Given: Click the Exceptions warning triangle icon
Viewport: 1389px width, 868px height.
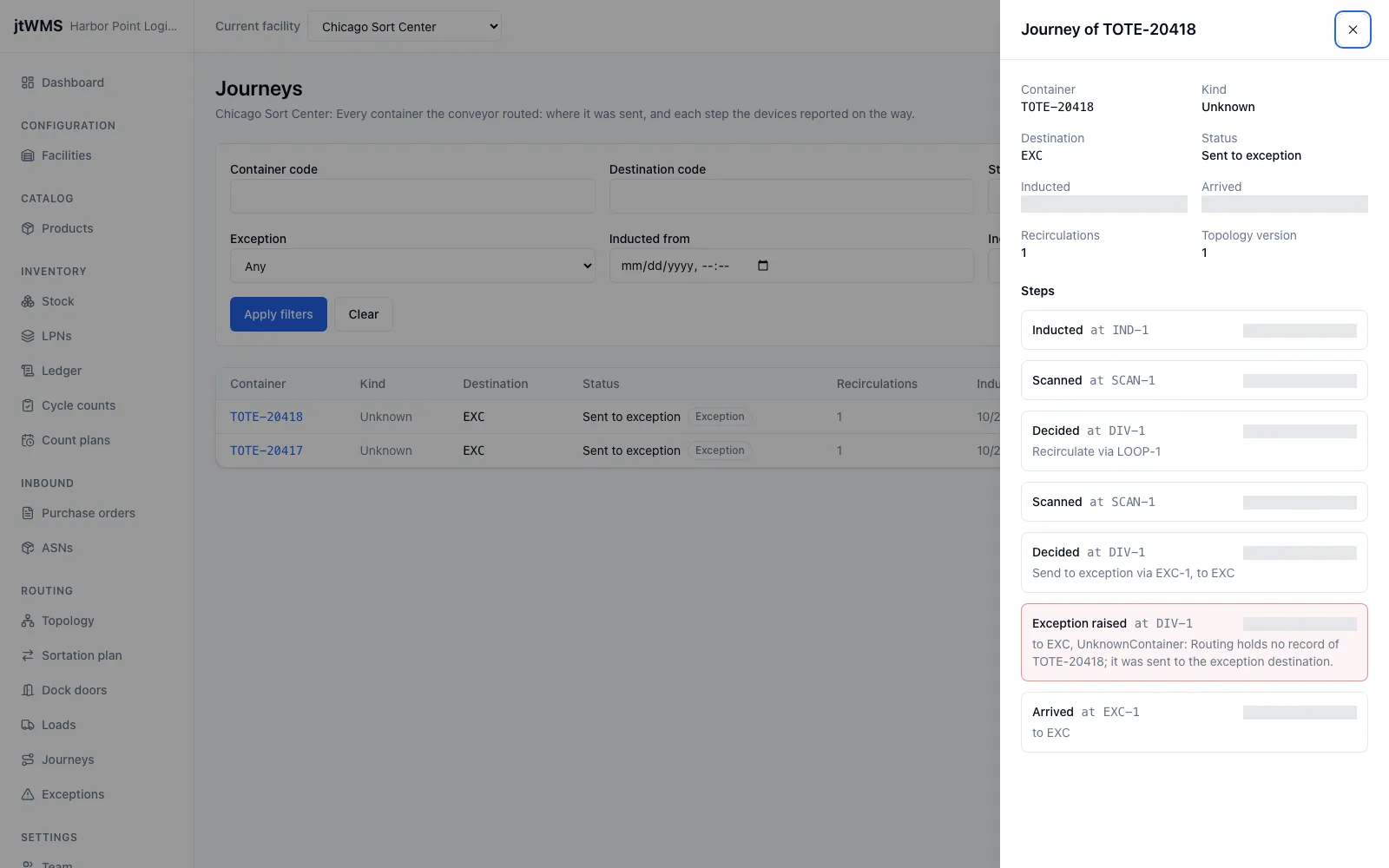Looking at the screenshot, I should point(28,794).
